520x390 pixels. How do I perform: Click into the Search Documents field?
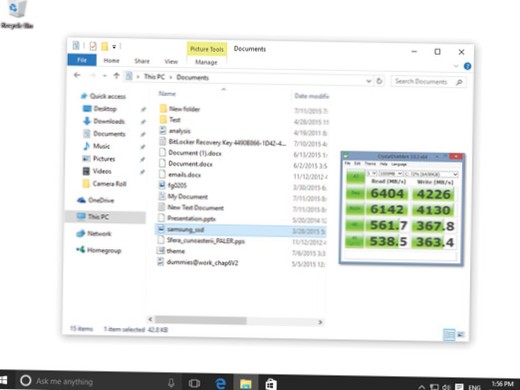(428, 82)
